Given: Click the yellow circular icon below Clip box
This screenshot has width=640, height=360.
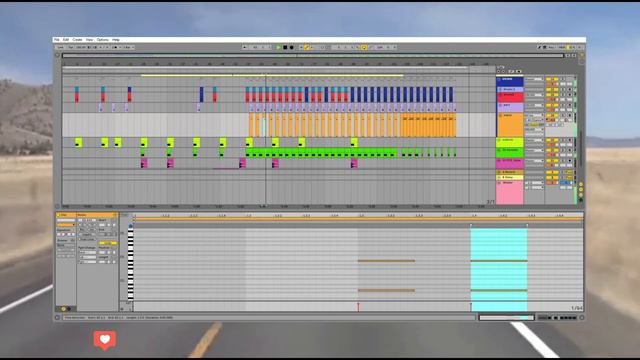Looking at the screenshot, I should (x=63, y=309).
